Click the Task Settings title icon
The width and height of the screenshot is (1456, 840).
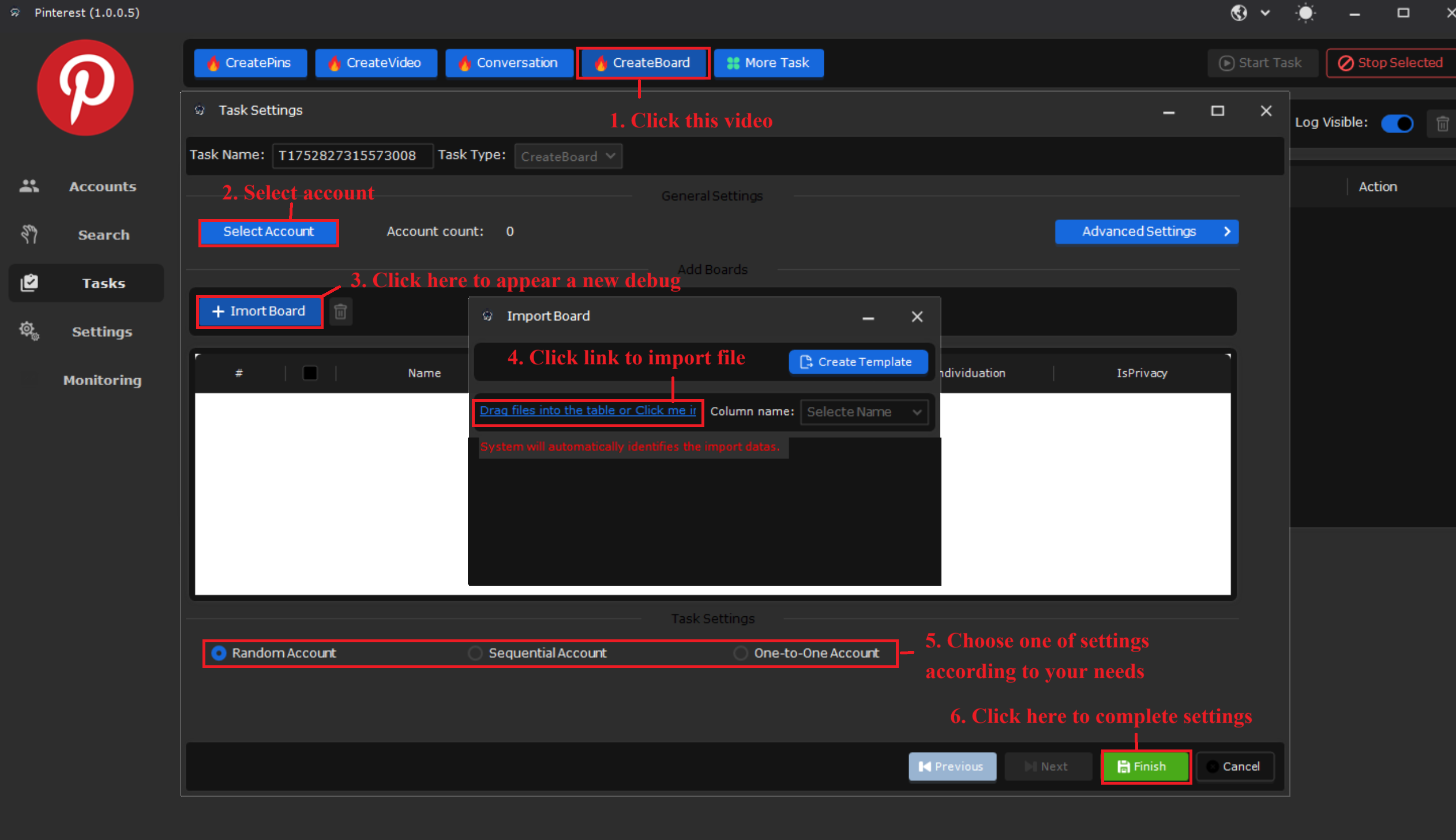click(200, 110)
